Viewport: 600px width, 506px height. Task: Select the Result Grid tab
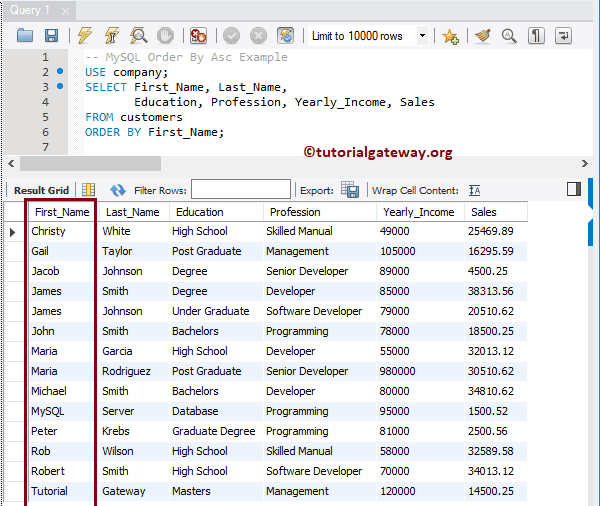coord(41,190)
